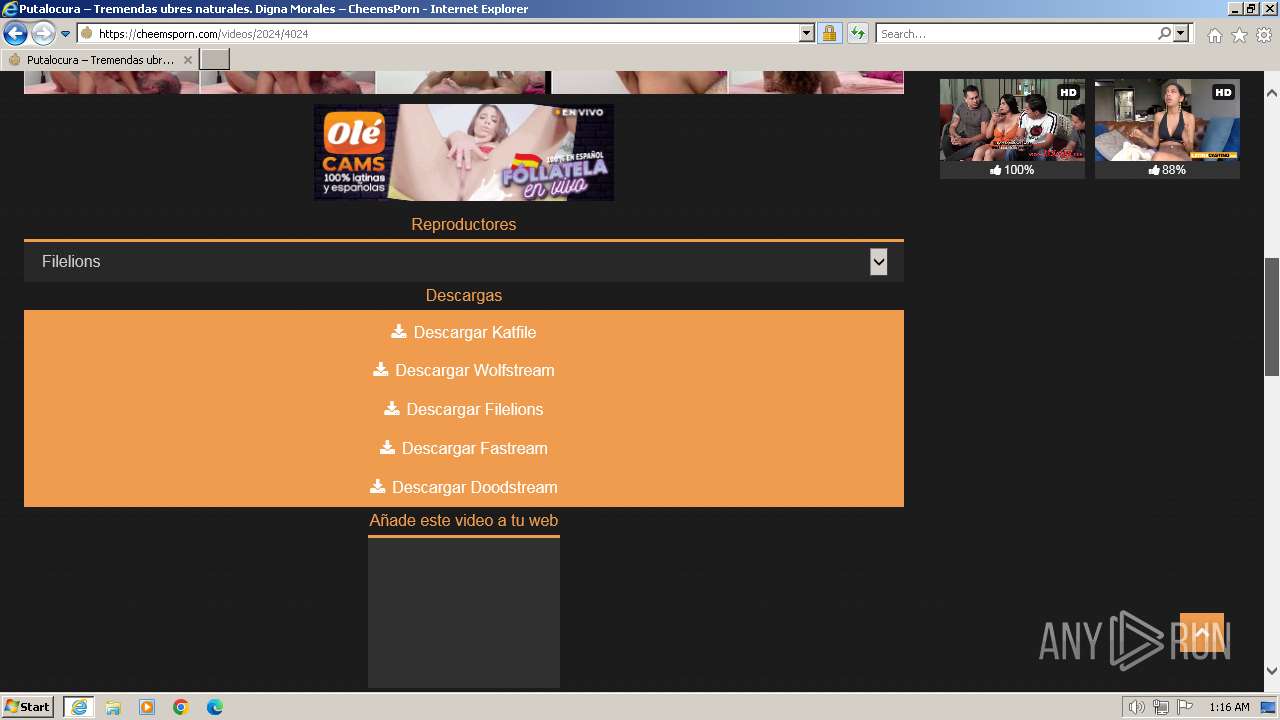Go back with the browser Back arrow
The image size is (1280, 720).
(15, 33)
